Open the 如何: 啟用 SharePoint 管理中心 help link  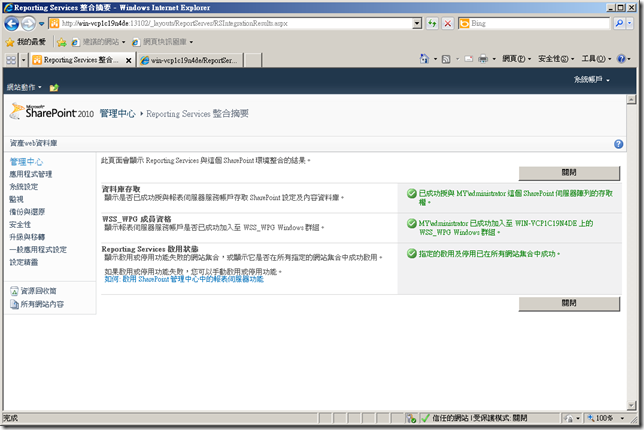(184, 279)
